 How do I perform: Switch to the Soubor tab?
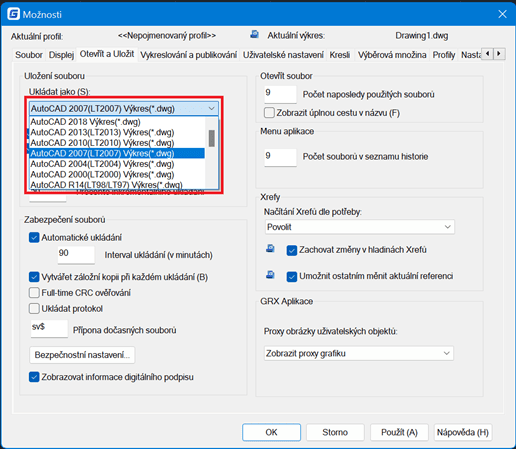29,55
